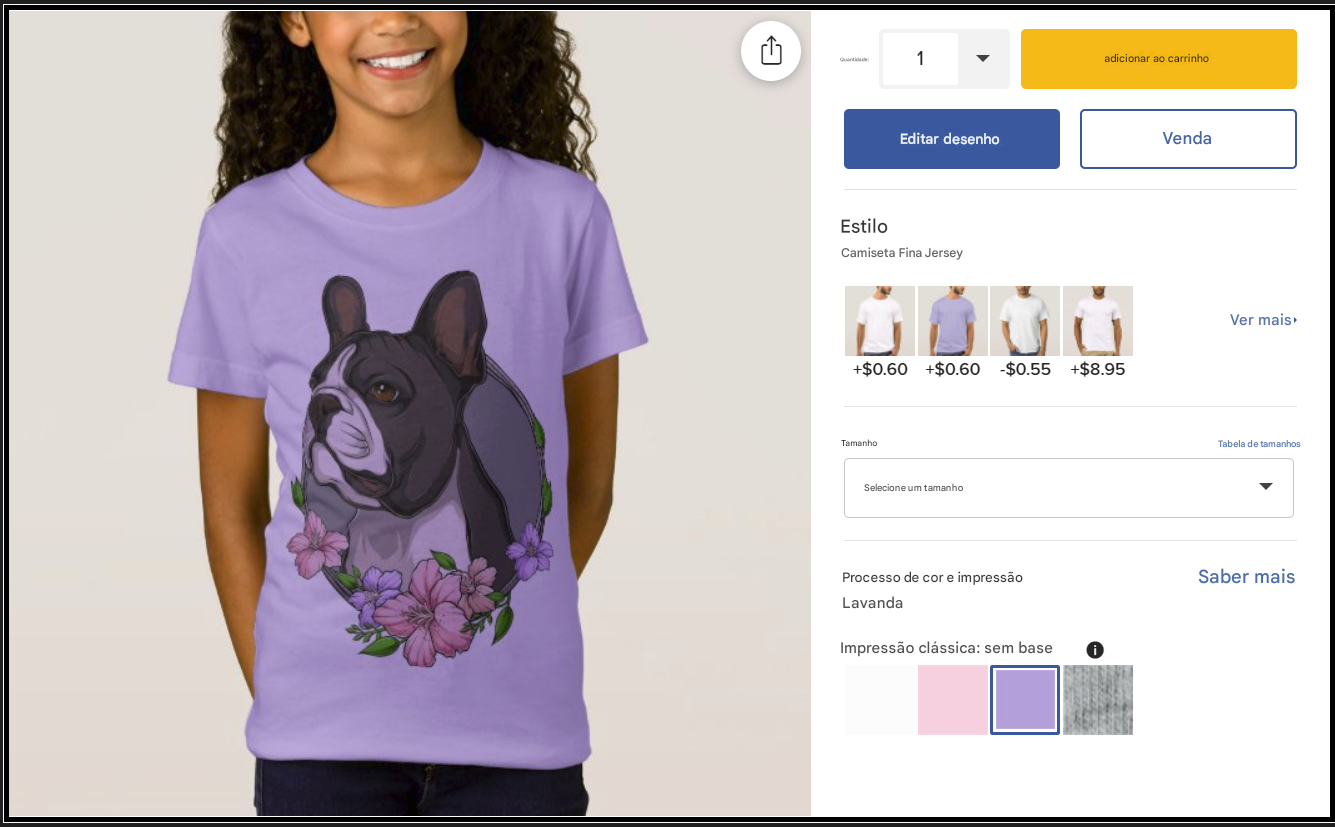Click the French bulldog shirt product image

pos(410,414)
